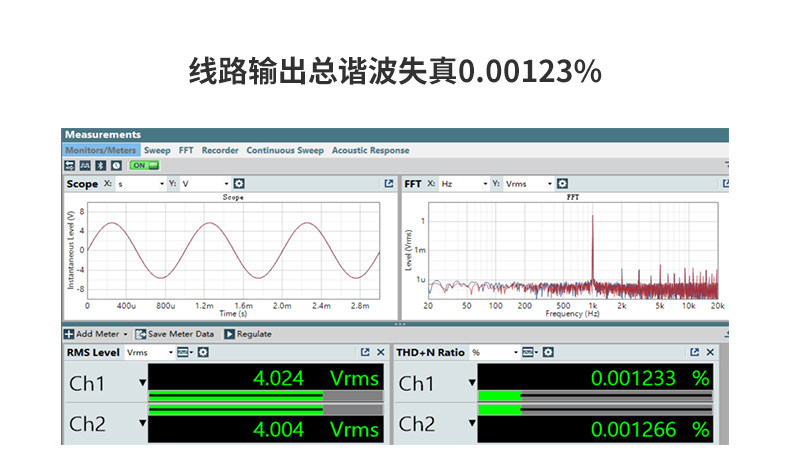Switch to the Continuous Sweep tab

click(x=285, y=150)
